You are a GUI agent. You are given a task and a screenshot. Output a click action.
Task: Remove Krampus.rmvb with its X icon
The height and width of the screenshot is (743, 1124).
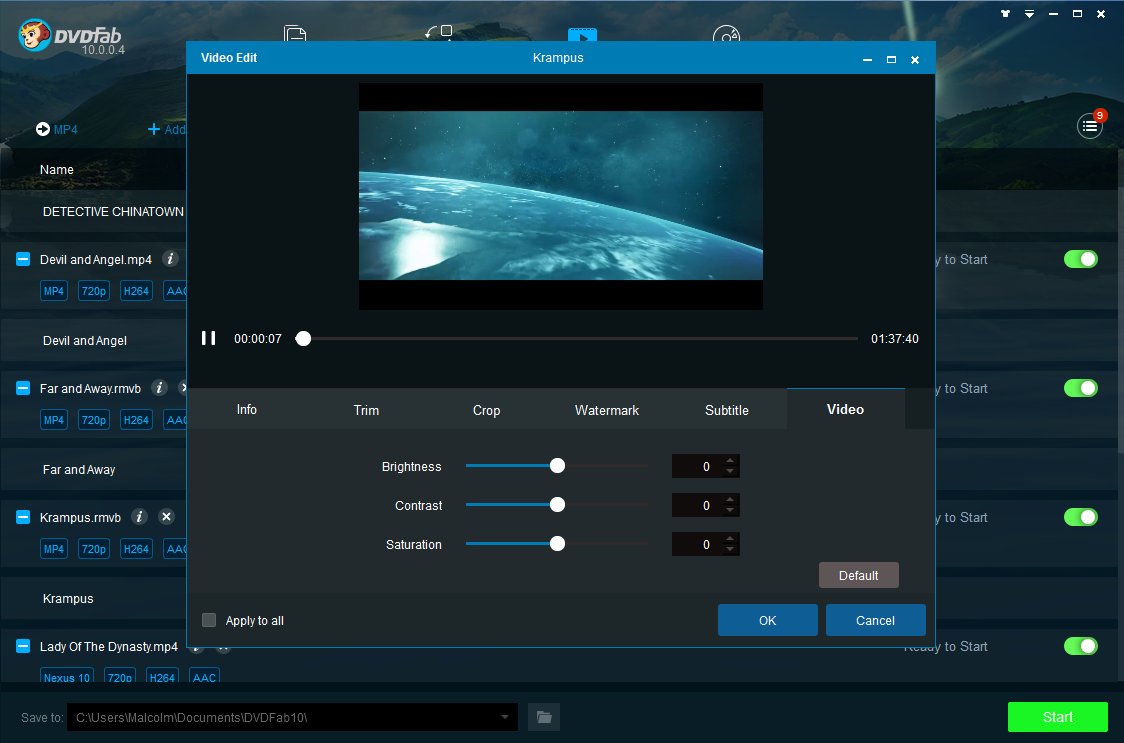(x=166, y=516)
